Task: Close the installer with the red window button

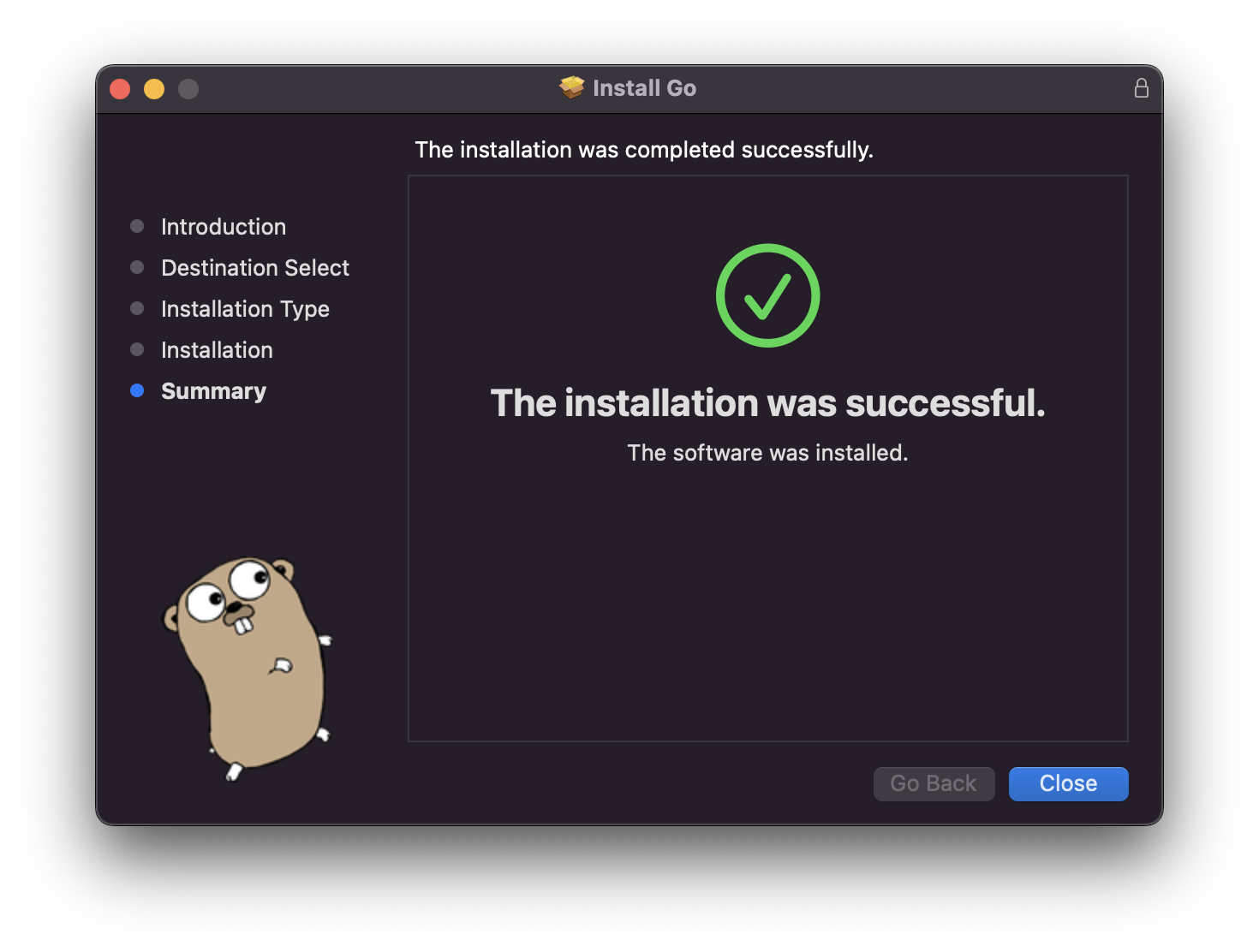Action: (120, 89)
